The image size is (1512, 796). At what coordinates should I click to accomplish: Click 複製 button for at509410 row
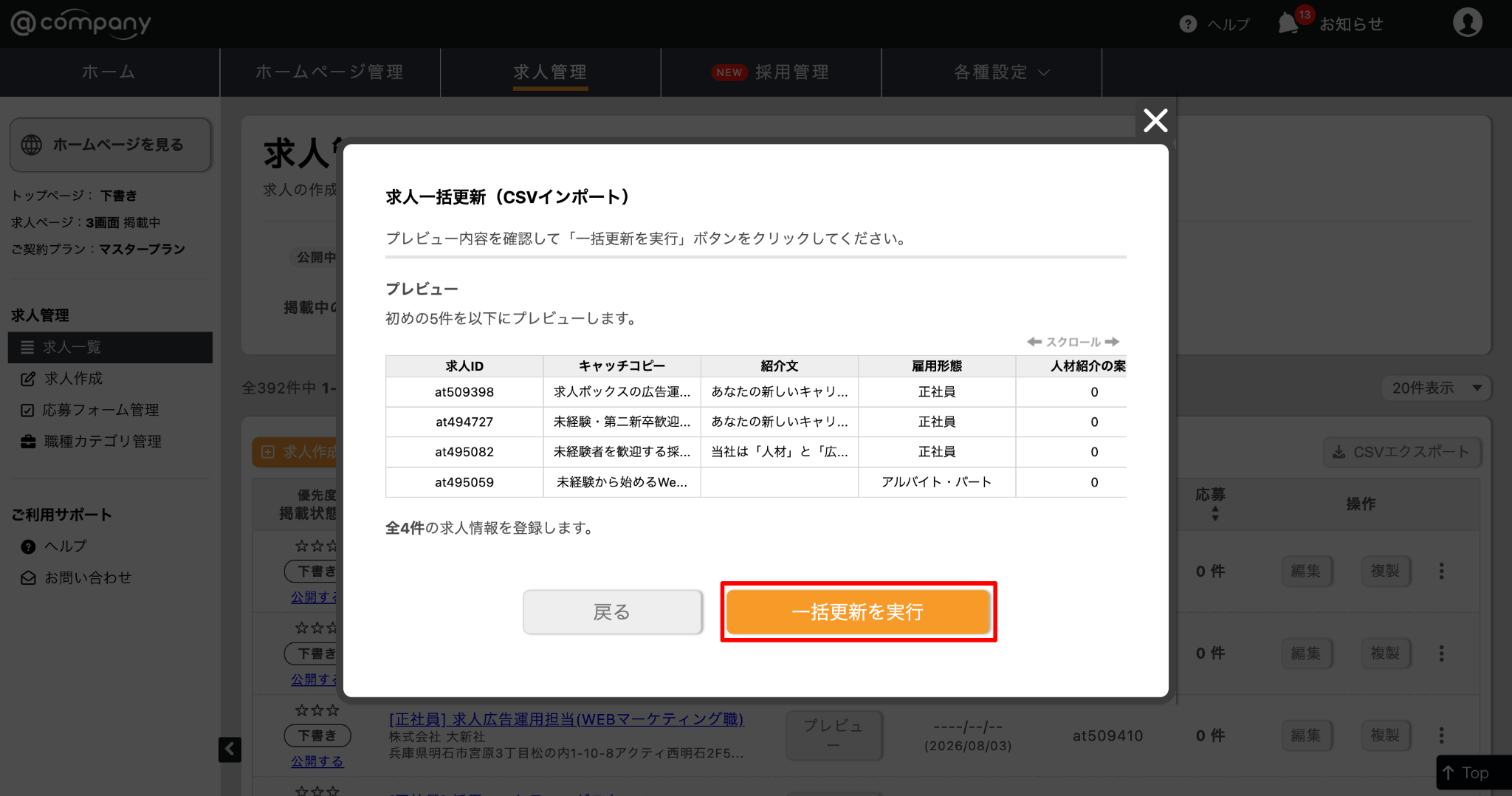pyautogui.click(x=1386, y=735)
